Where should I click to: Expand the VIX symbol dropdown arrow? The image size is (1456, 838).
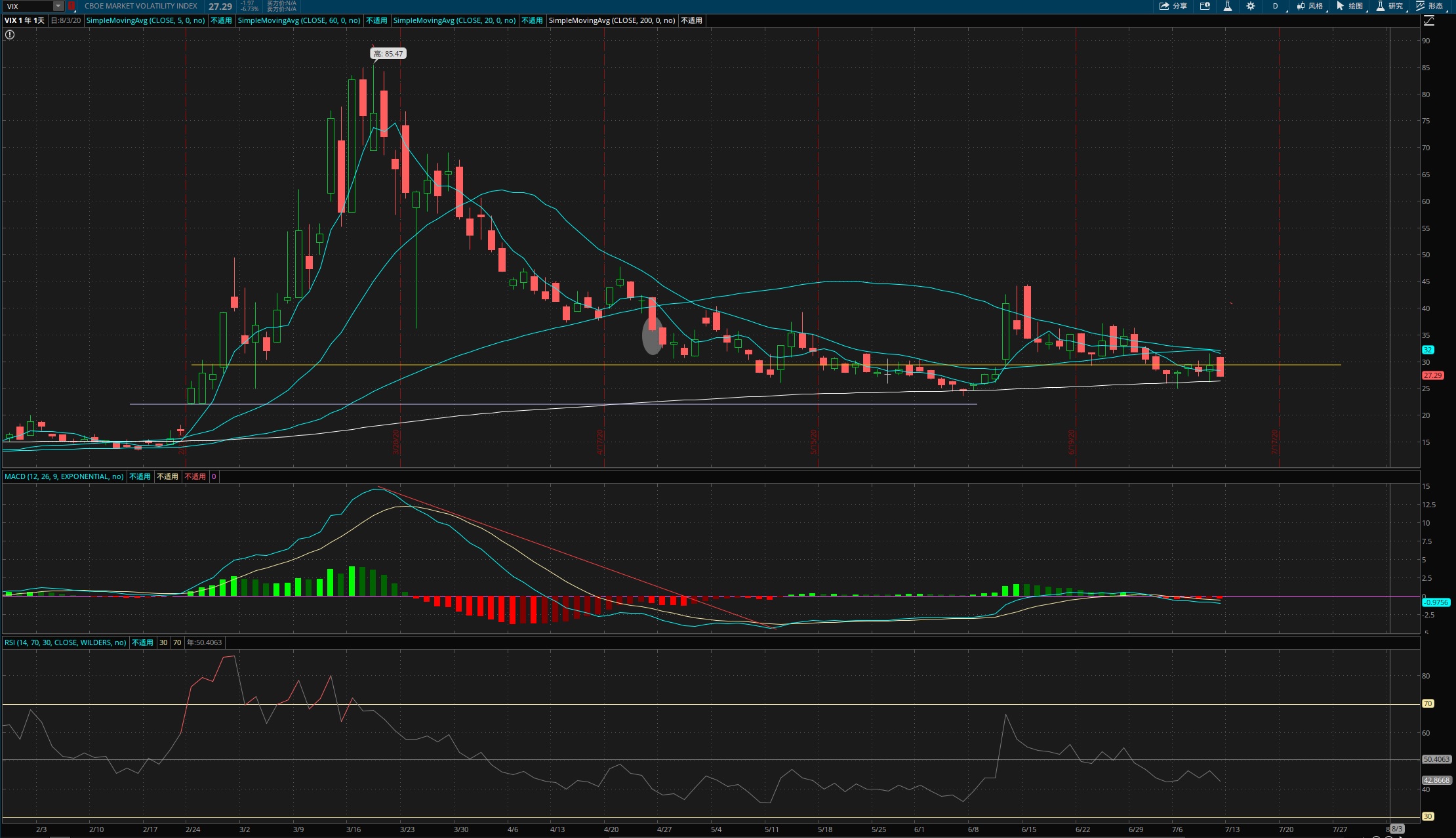click(58, 6)
